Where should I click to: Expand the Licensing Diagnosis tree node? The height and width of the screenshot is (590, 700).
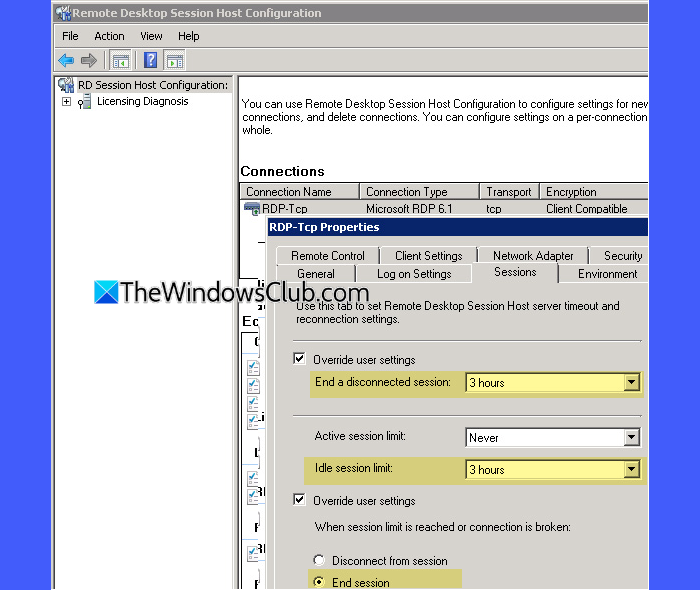66,102
